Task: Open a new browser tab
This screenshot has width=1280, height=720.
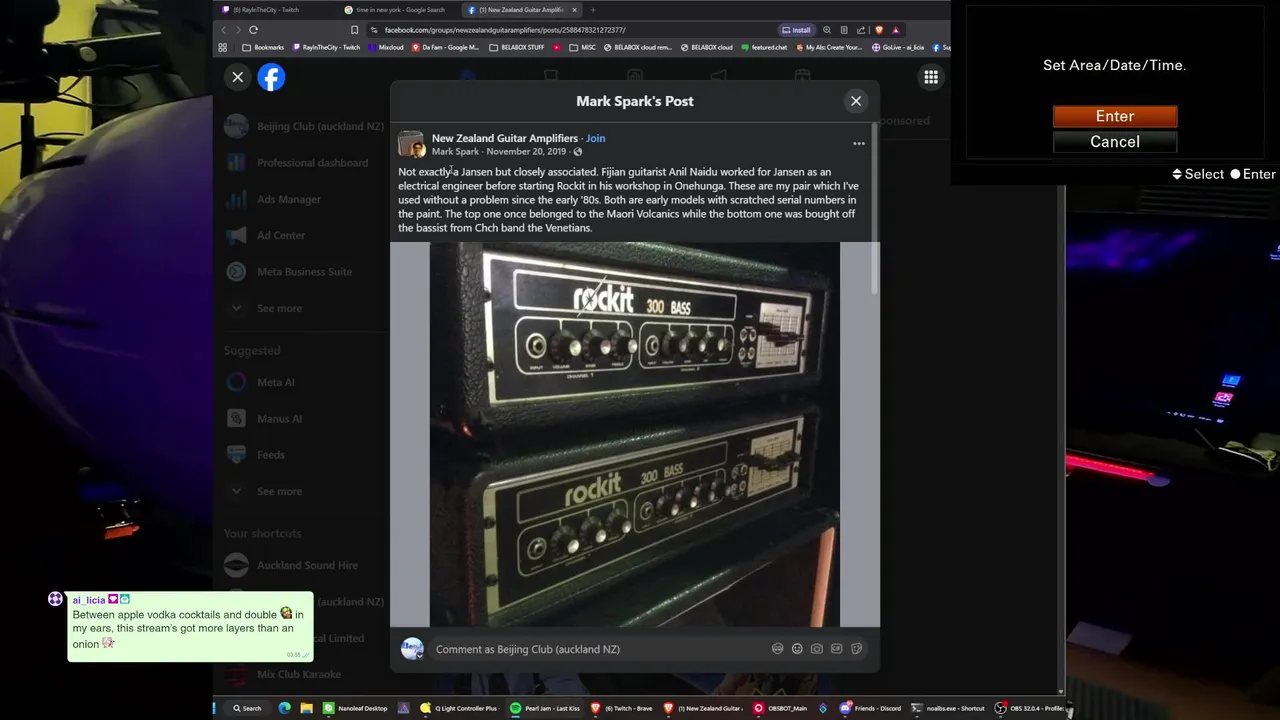Action: tap(592, 10)
